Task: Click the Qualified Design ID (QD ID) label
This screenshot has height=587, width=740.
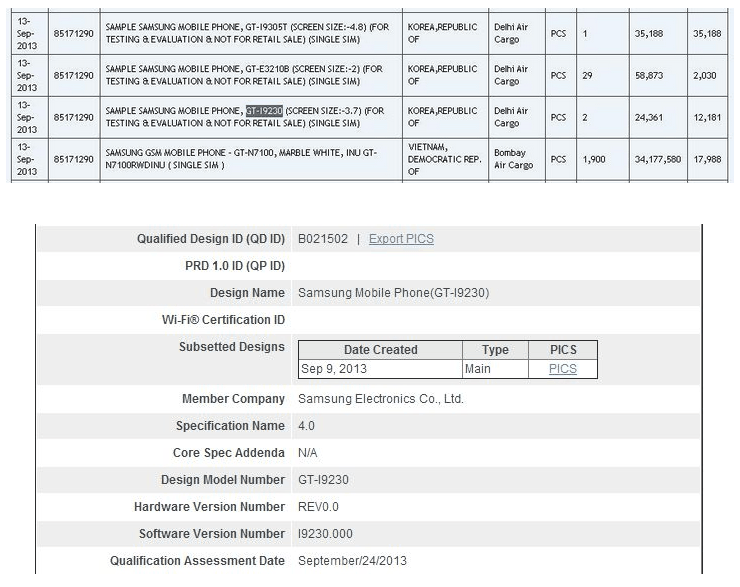Action: [x=211, y=239]
